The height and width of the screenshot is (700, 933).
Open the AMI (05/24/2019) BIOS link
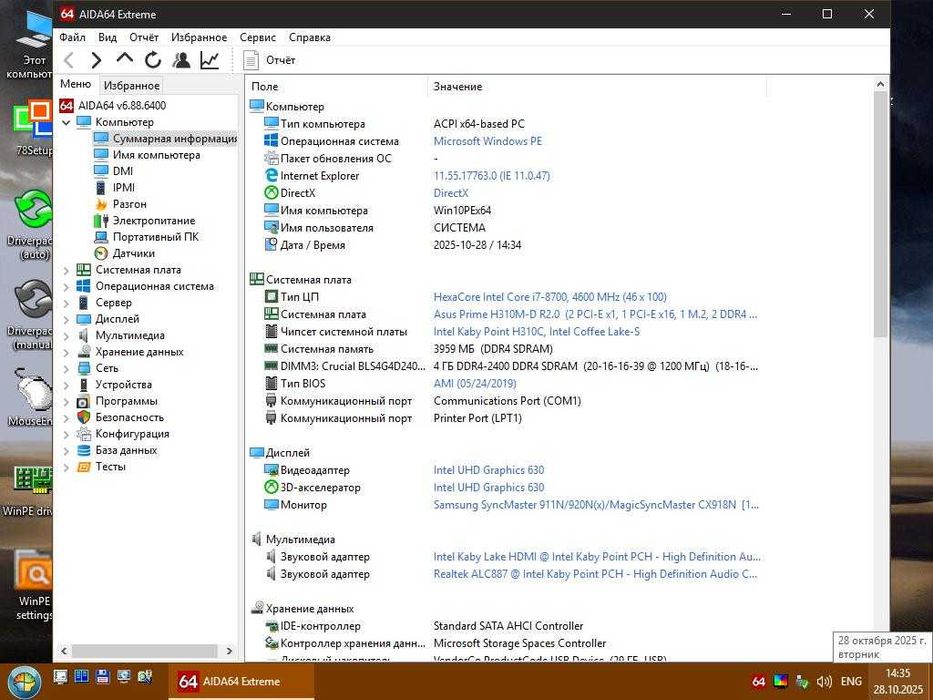[475, 383]
